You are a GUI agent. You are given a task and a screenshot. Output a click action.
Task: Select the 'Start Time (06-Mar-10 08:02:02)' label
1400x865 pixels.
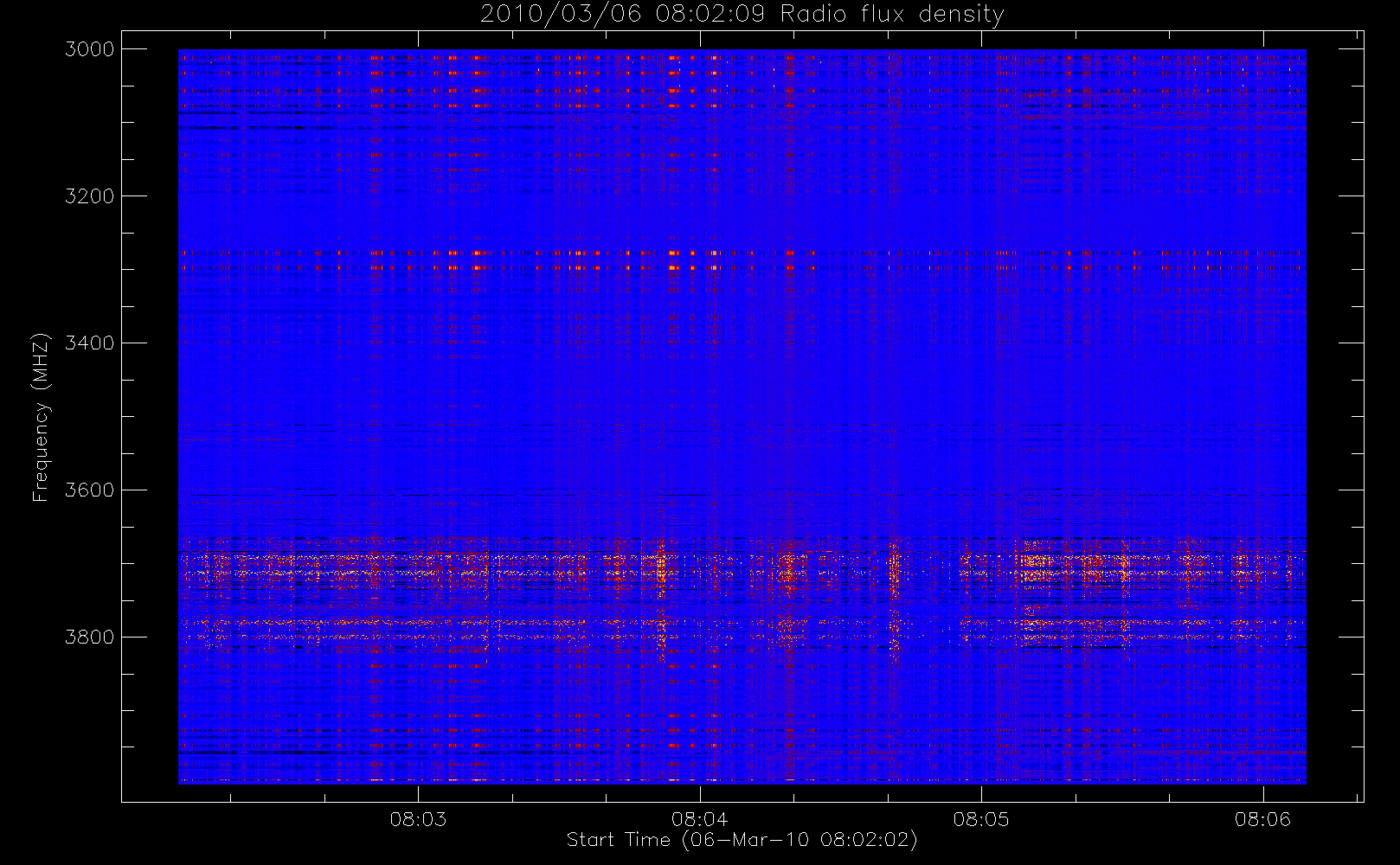(742, 840)
